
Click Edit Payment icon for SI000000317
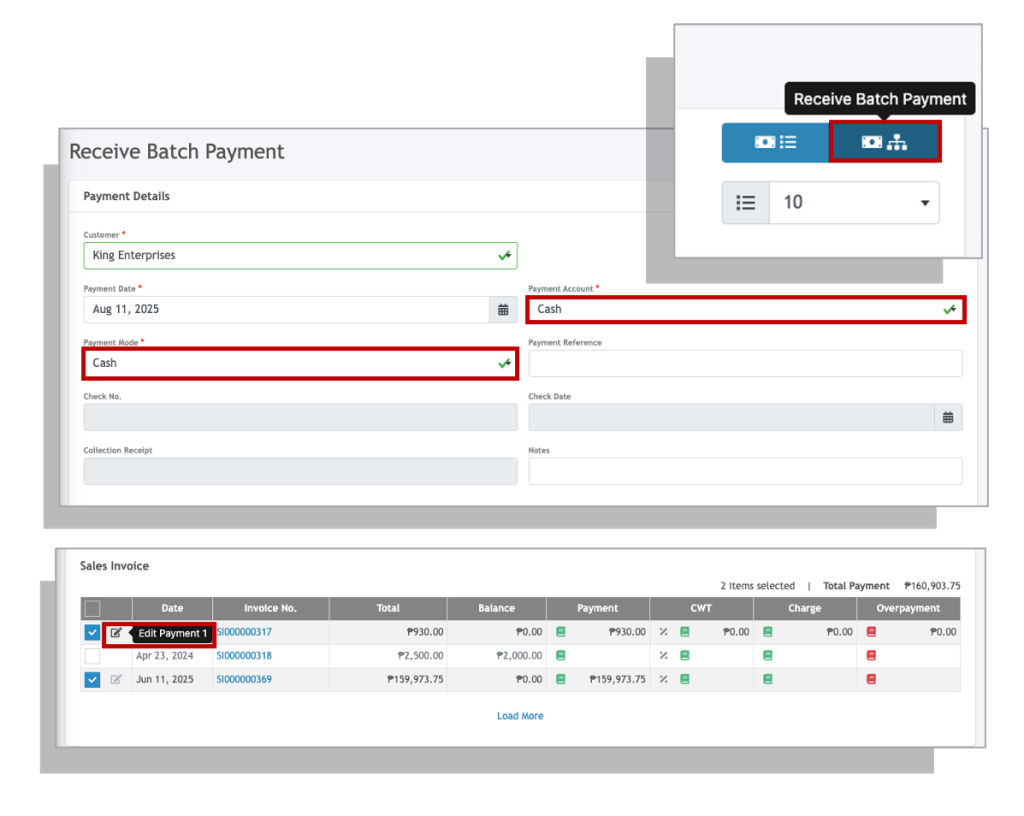pyautogui.click(x=116, y=633)
